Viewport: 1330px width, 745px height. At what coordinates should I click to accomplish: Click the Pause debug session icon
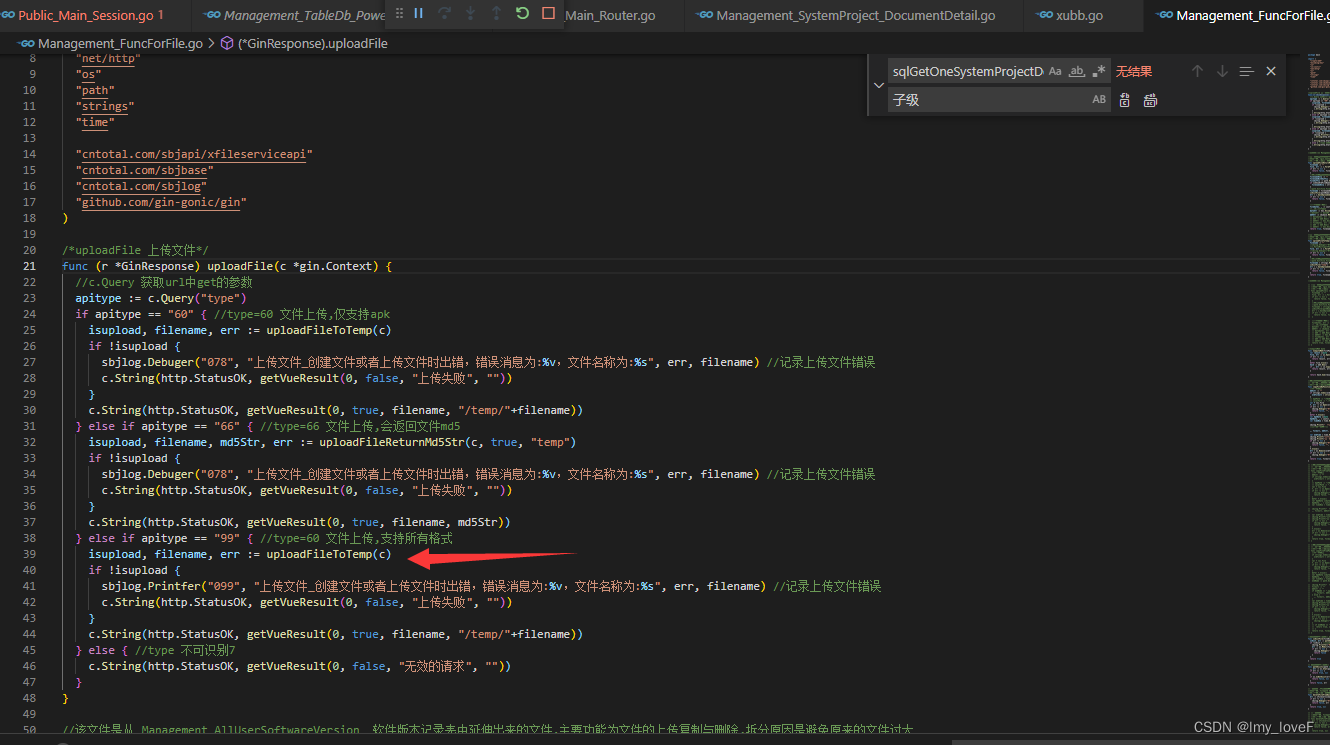pyautogui.click(x=418, y=14)
